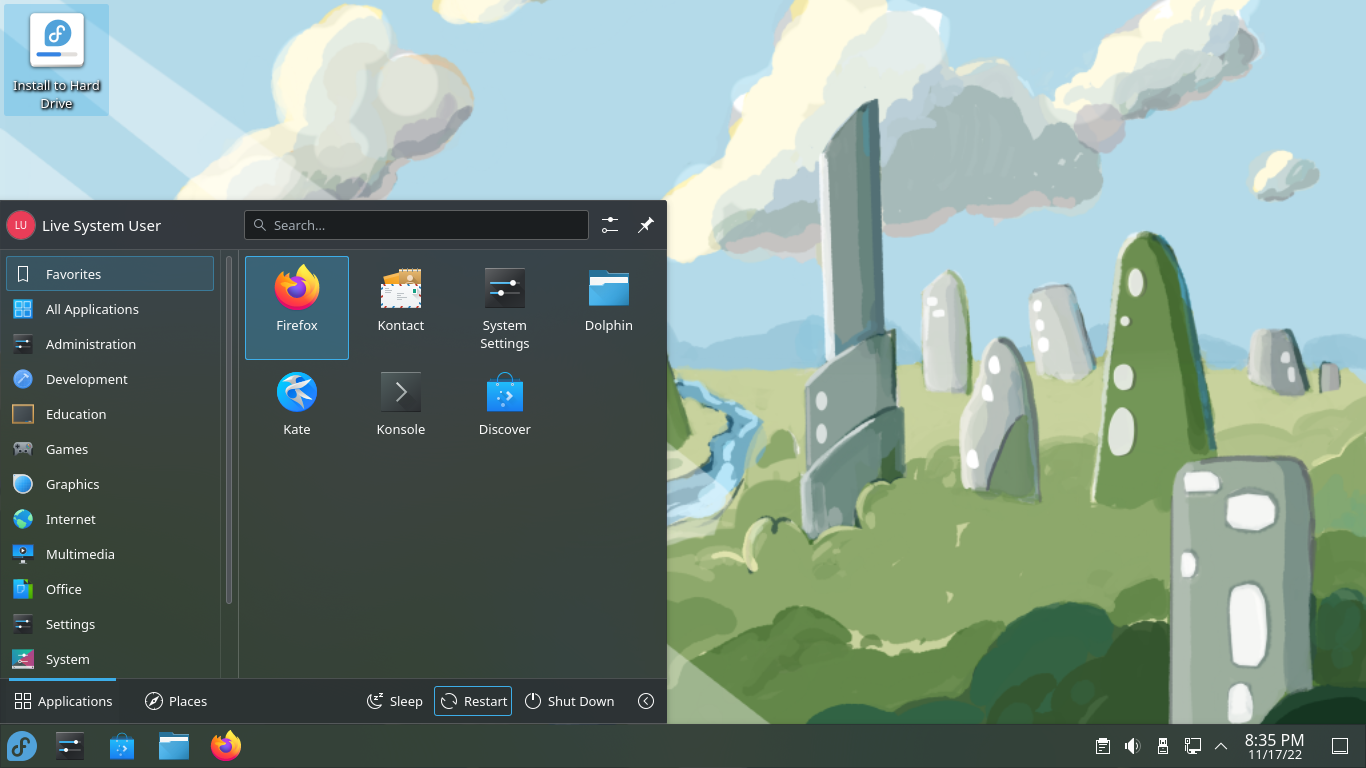
Task: Open the Games category
Action: pyautogui.click(x=110, y=449)
